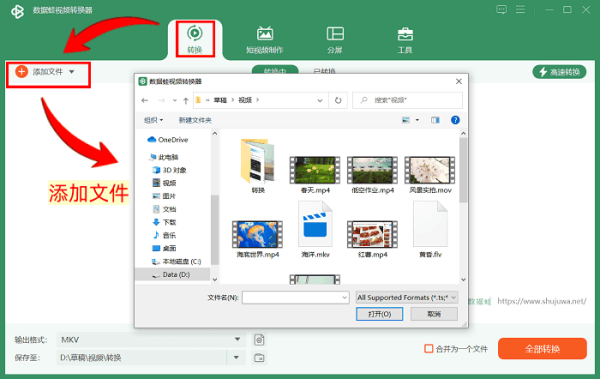The height and width of the screenshot is (379, 600).
Task: Open the All Supported Formats filter dropdown
Action: (407, 297)
